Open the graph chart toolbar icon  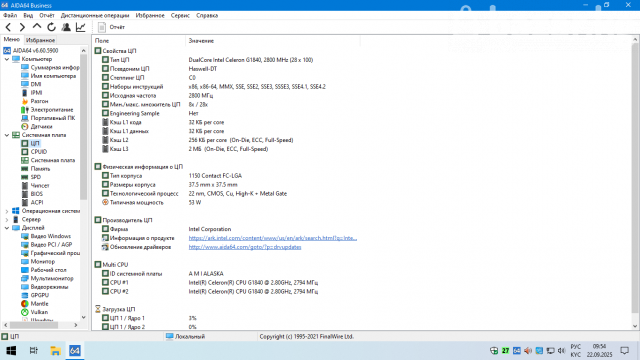coord(80,27)
